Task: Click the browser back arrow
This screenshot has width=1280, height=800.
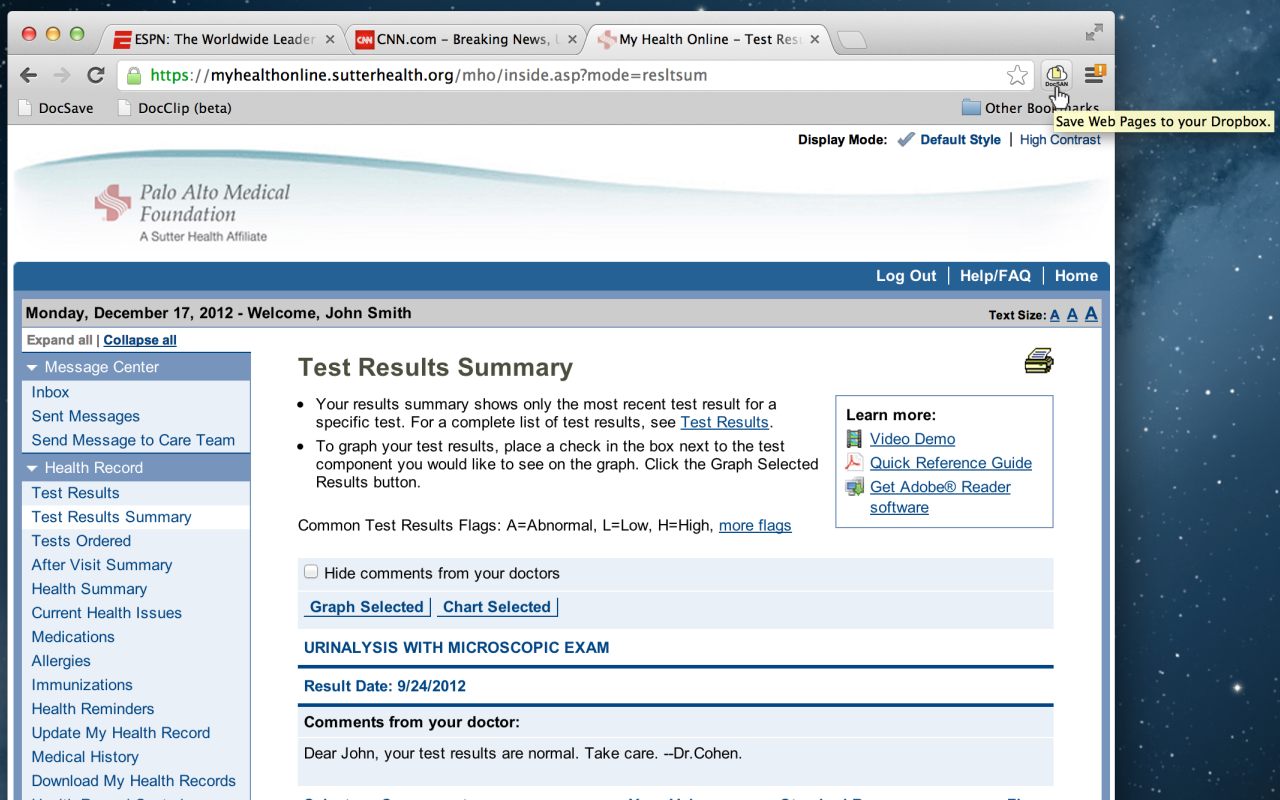Action: pyautogui.click(x=29, y=75)
